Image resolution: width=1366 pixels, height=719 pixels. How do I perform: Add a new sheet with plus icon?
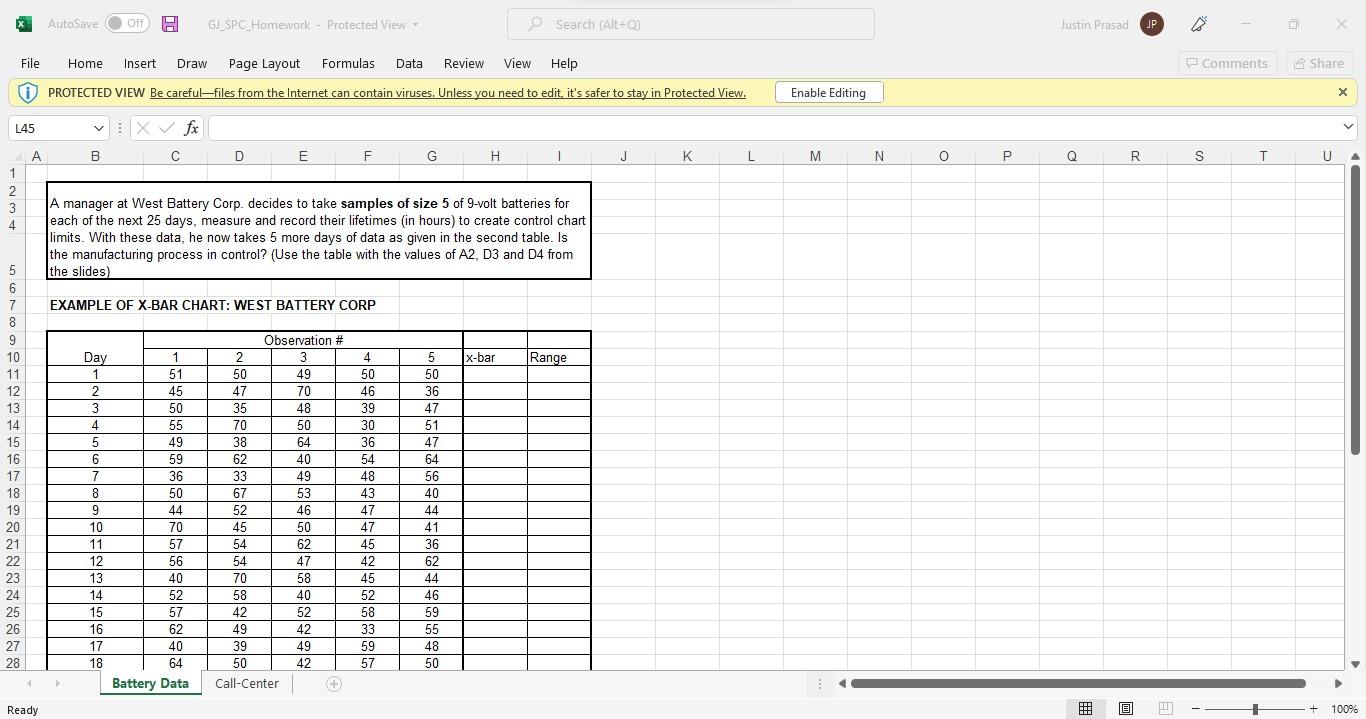click(x=334, y=684)
